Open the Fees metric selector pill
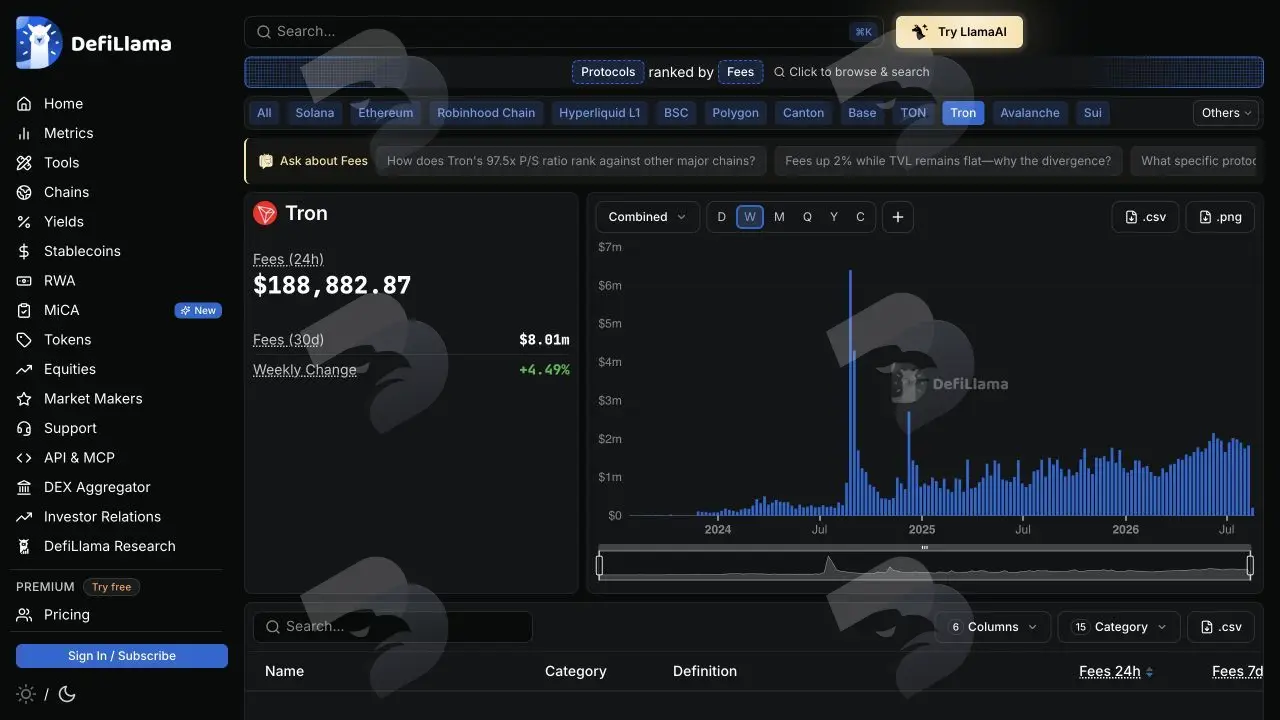Viewport: 1280px width, 720px height. (741, 72)
